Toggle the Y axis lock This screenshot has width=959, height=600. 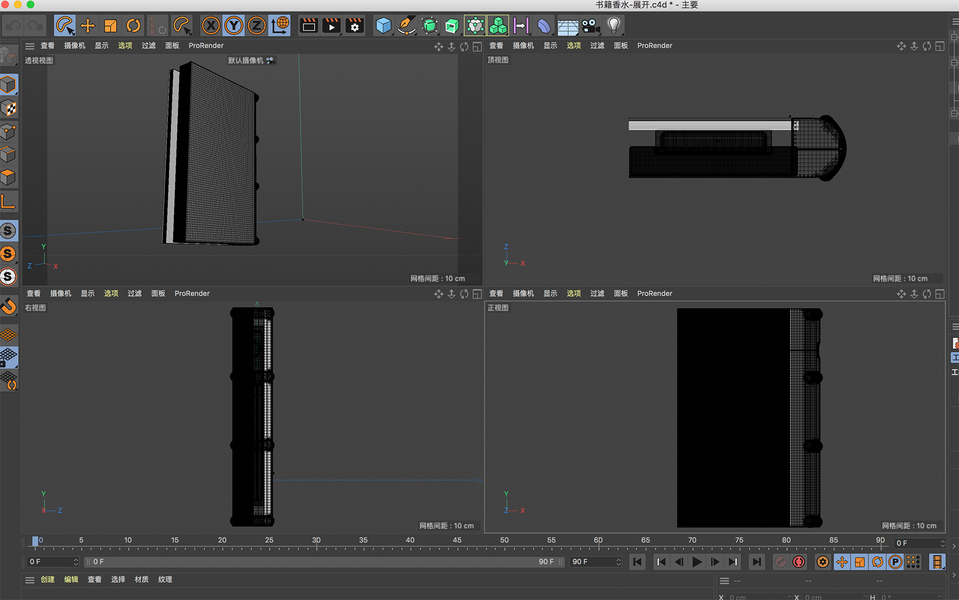[x=234, y=26]
